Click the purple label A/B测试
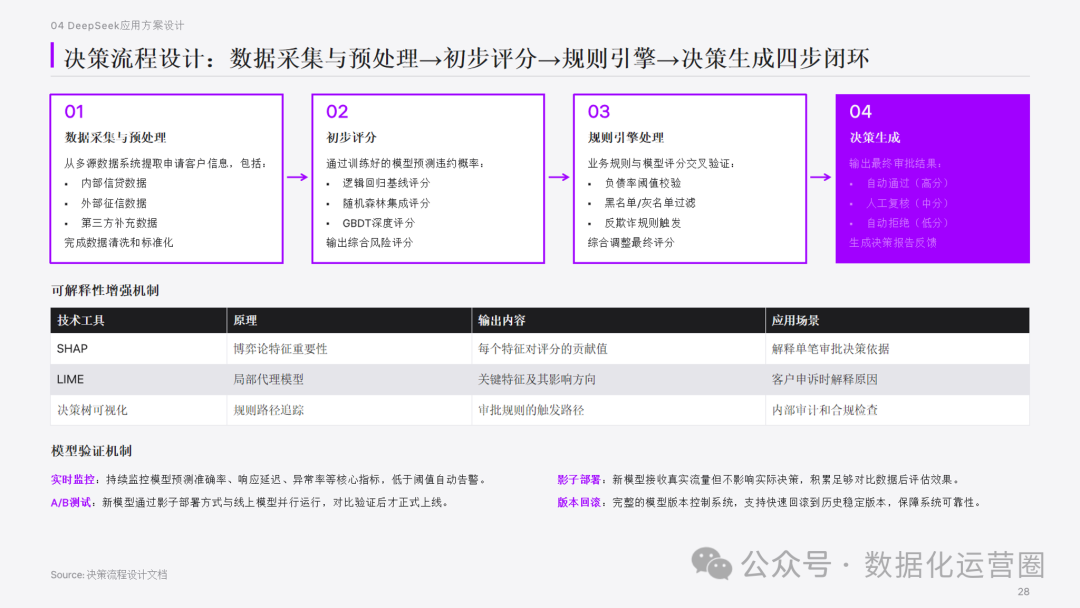The height and width of the screenshot is (608, 1080). 70,503
